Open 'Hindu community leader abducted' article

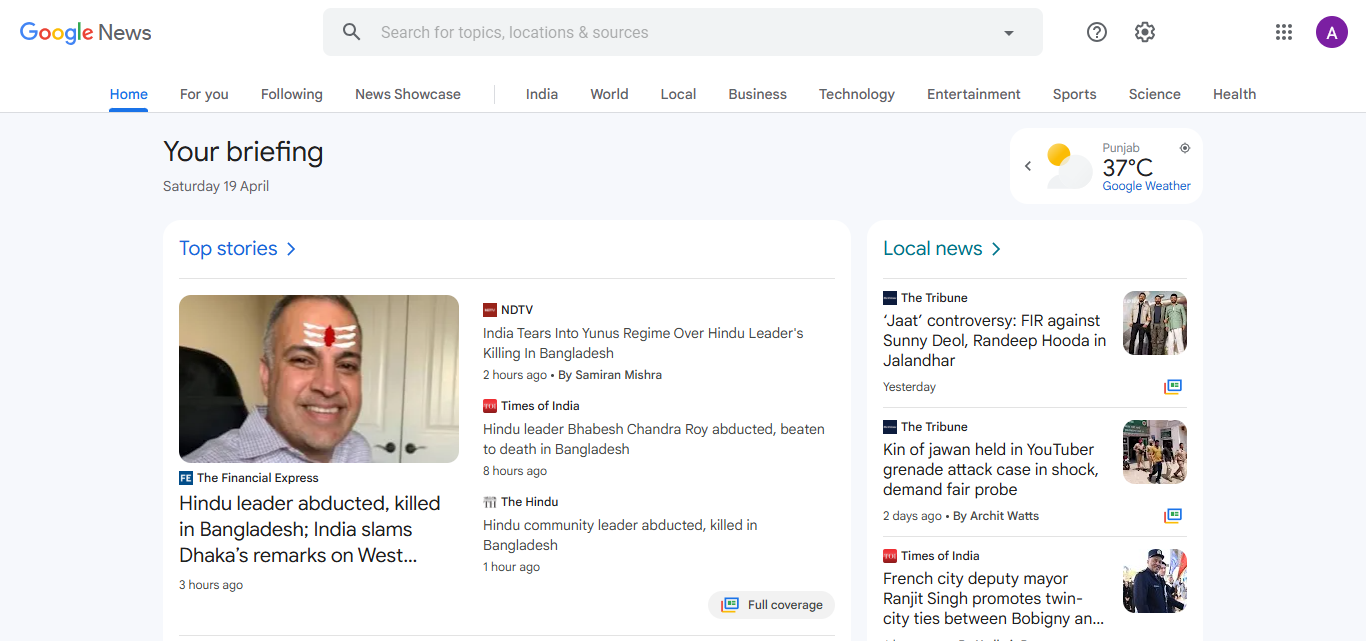pos(620,535)
